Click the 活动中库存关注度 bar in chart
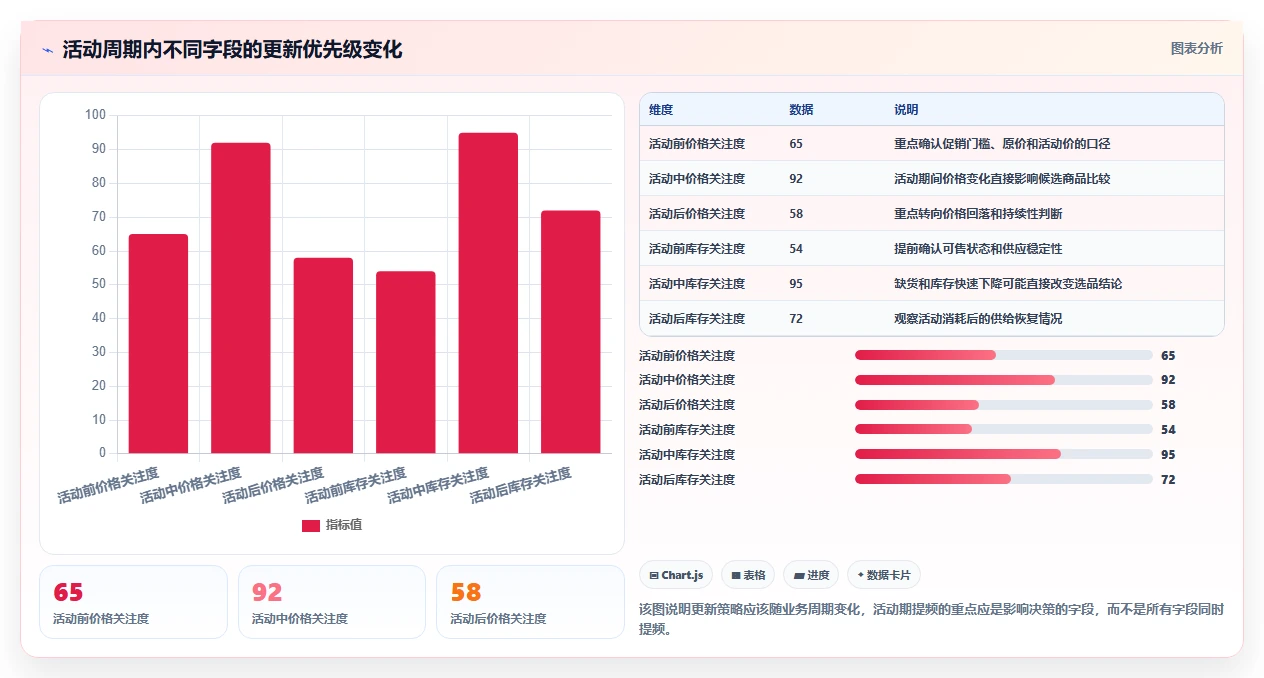This screenshot has width=1264, height=678. tap(488, 293)
